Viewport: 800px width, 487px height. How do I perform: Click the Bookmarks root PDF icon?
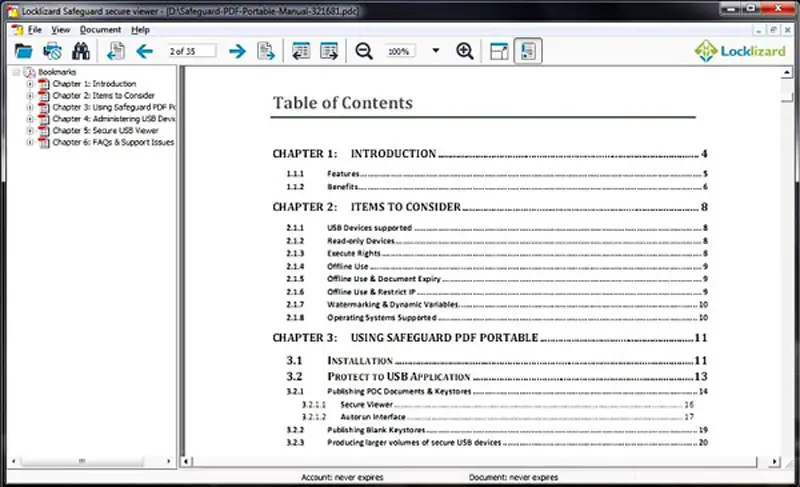tap(30, 72)
